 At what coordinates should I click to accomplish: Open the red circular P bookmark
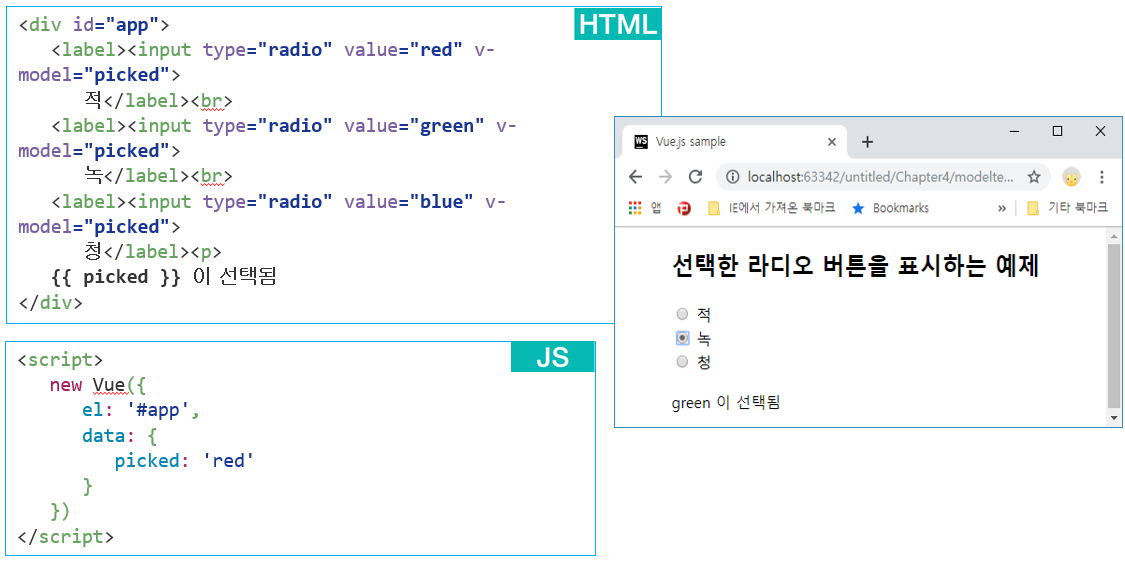684,208
